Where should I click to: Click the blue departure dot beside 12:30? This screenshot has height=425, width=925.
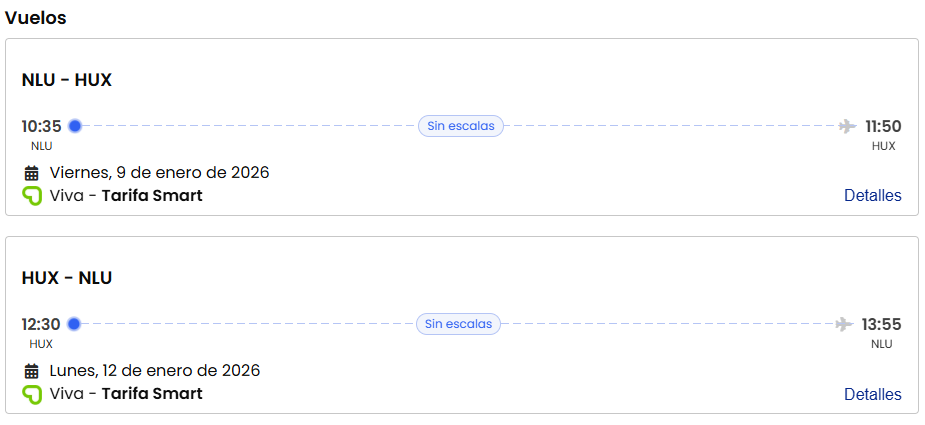pyautogui.click(x=73, y=324)
